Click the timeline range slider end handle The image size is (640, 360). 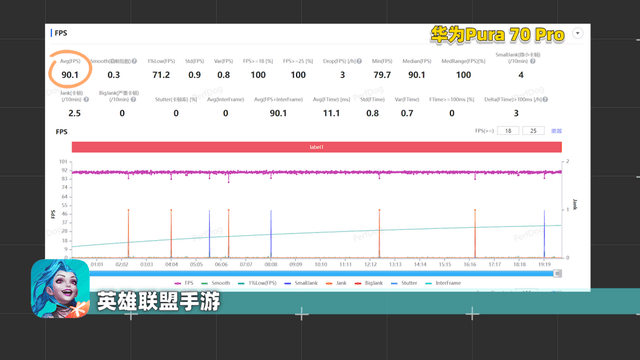pos(557,273)
